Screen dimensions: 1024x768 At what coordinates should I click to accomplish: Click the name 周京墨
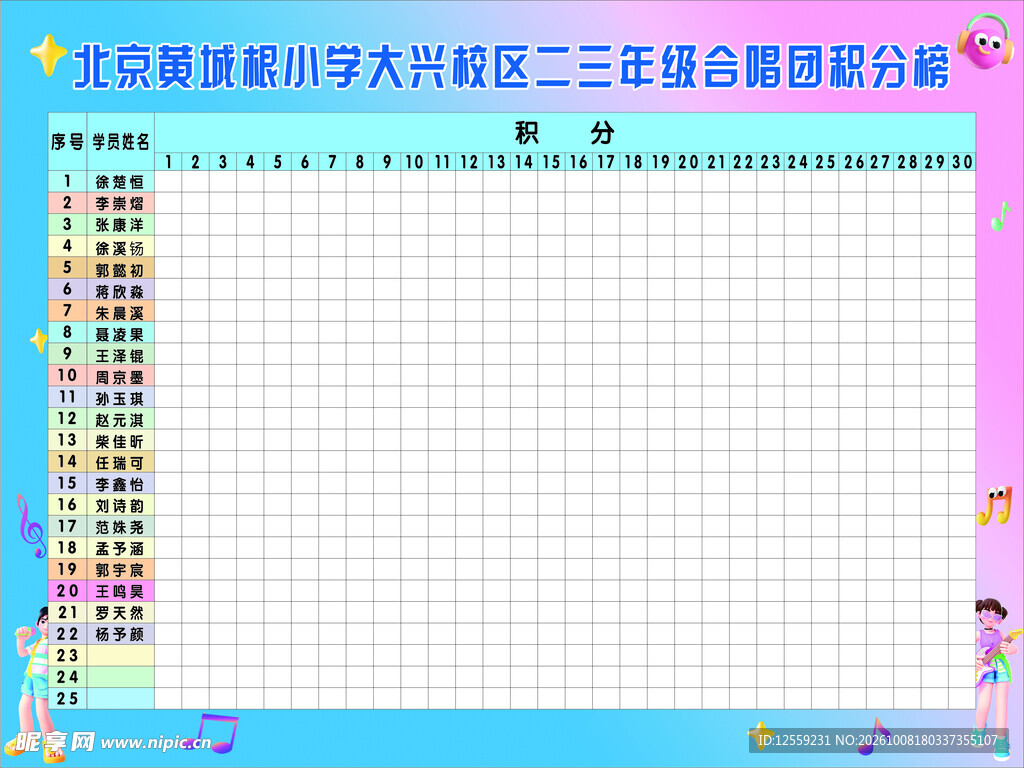[x=120, y=377]
